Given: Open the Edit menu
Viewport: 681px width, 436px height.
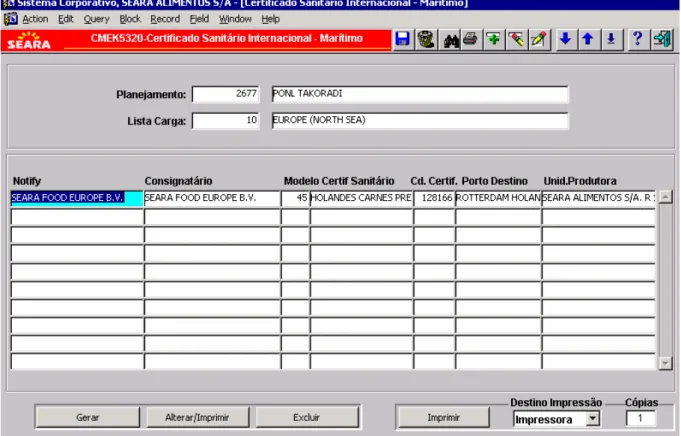Looking at the screenshot, I should (x=66, y=19).
